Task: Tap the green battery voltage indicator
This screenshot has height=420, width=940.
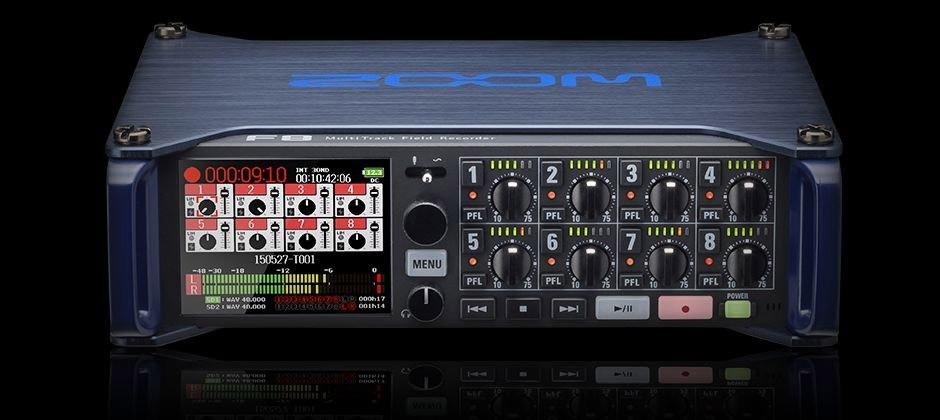Action: point(373,173)
